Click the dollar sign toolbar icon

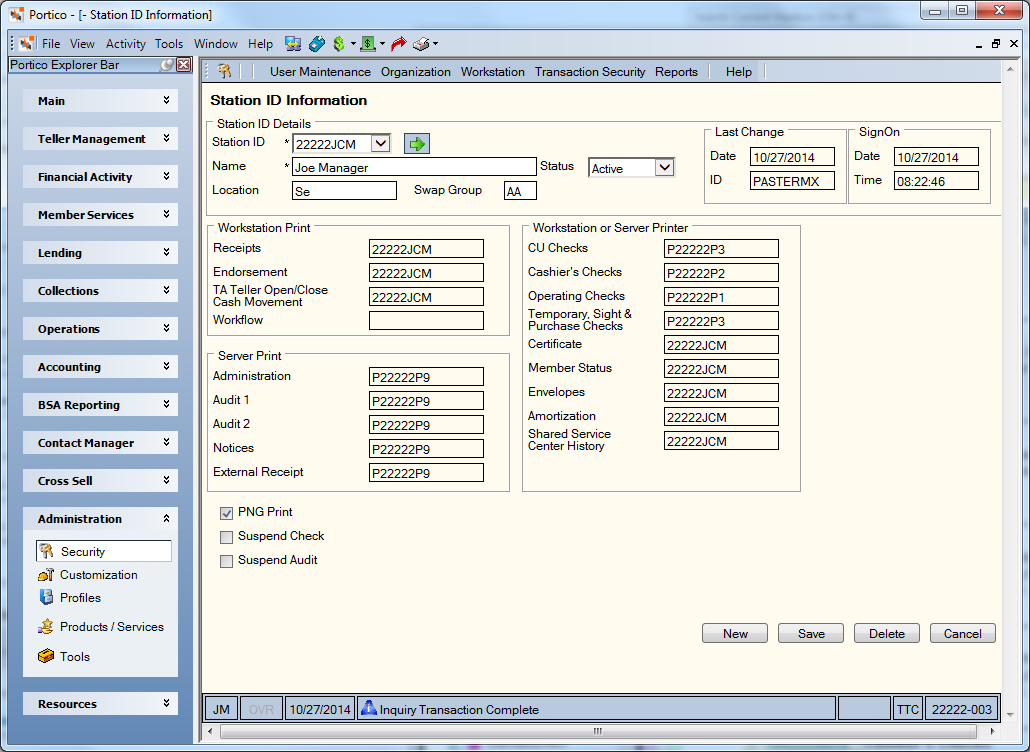338,44
